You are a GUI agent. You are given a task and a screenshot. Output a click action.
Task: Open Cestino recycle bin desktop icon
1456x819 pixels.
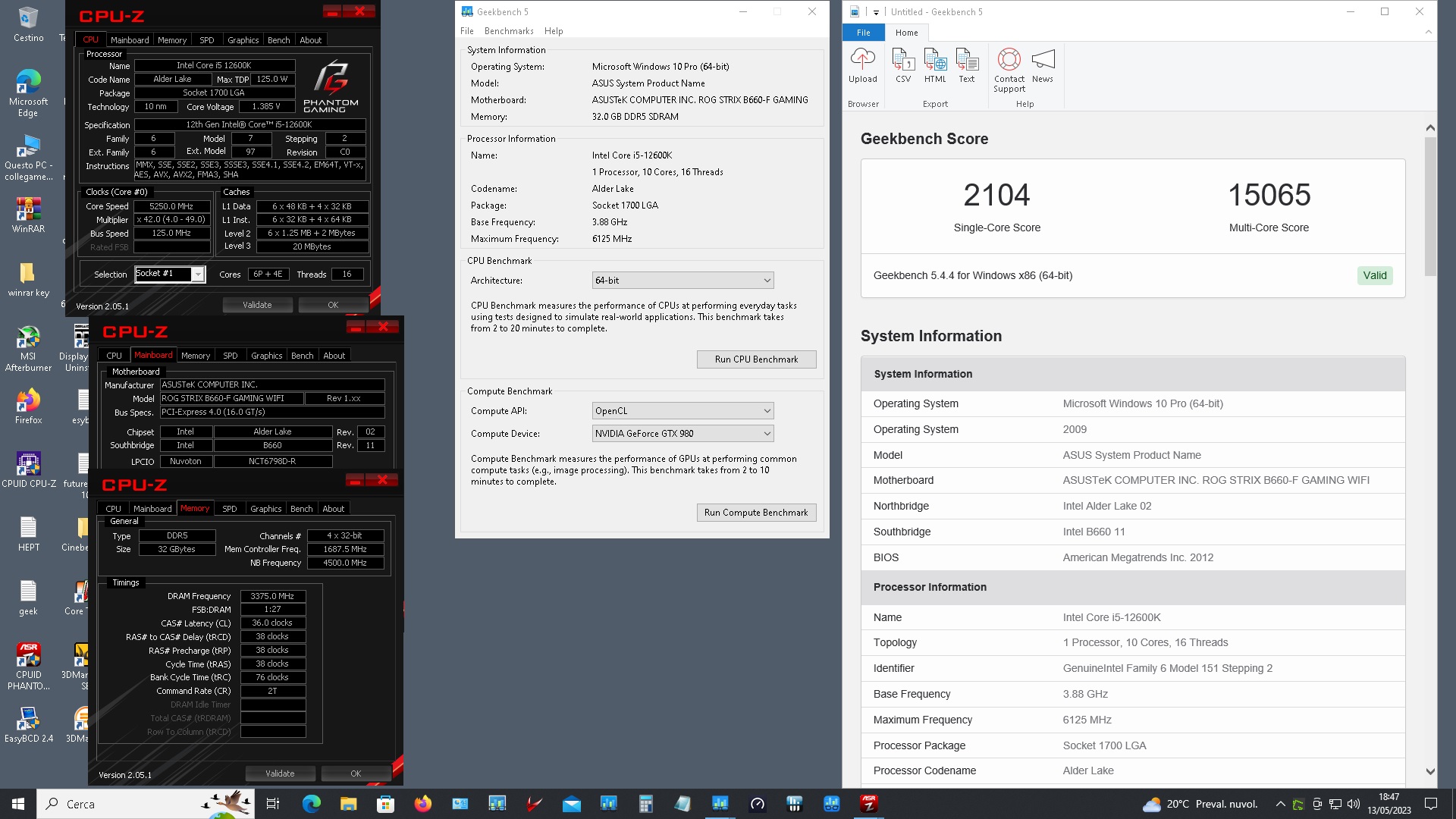(29, 24)
